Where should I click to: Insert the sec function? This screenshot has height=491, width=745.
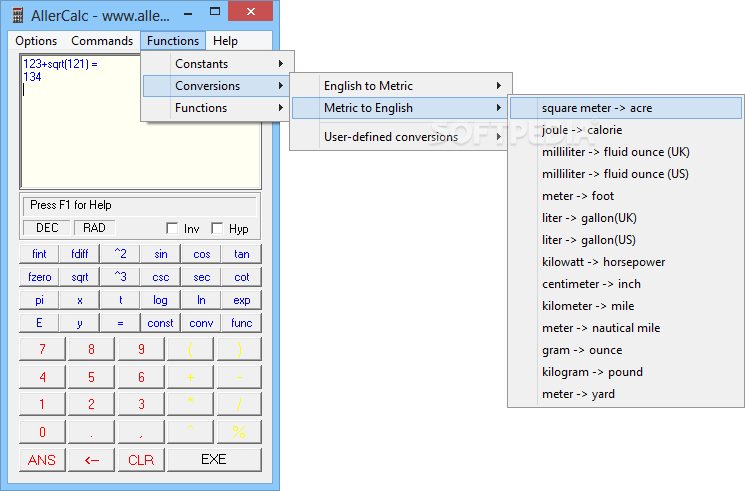(201, 277)
